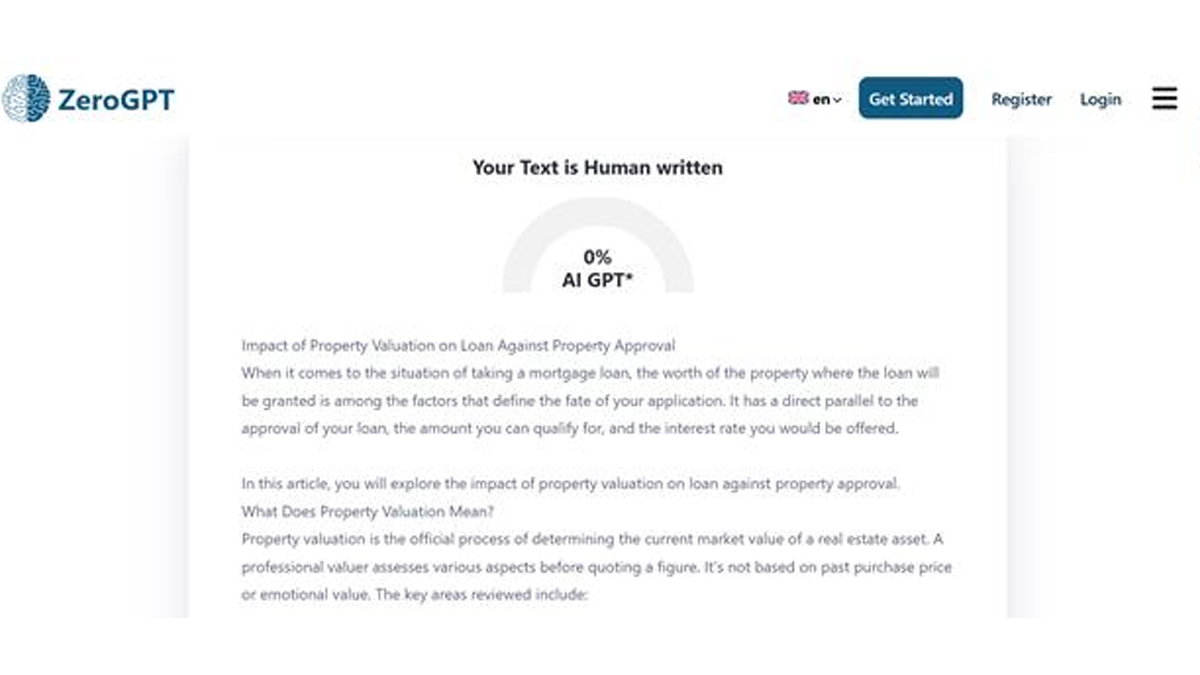The image size is (1200, 675).
Task: Click the "key areas reviewed include" line
Action: (x=416, y=595)
